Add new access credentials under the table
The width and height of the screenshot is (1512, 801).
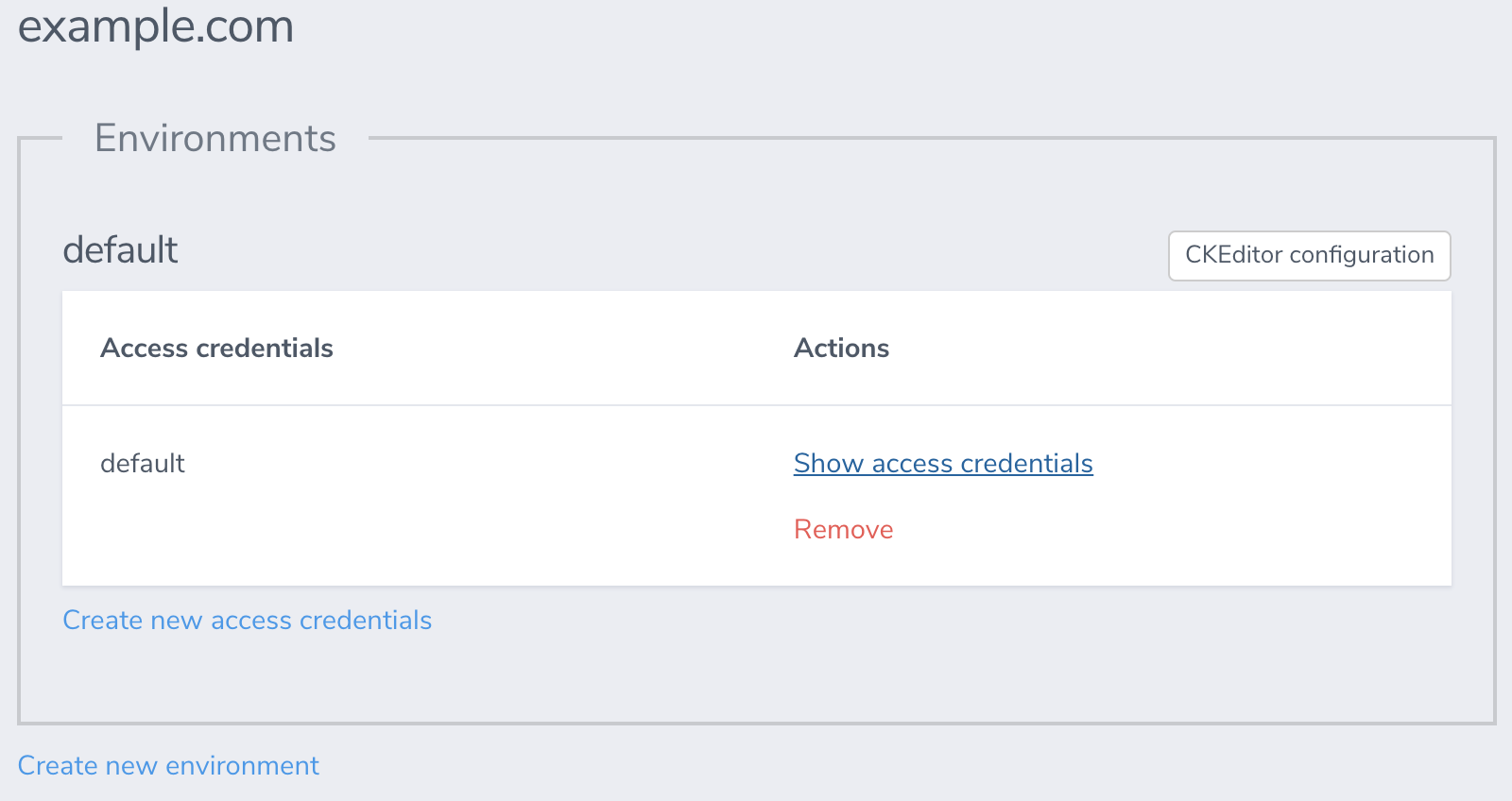(x=247, y=620)
